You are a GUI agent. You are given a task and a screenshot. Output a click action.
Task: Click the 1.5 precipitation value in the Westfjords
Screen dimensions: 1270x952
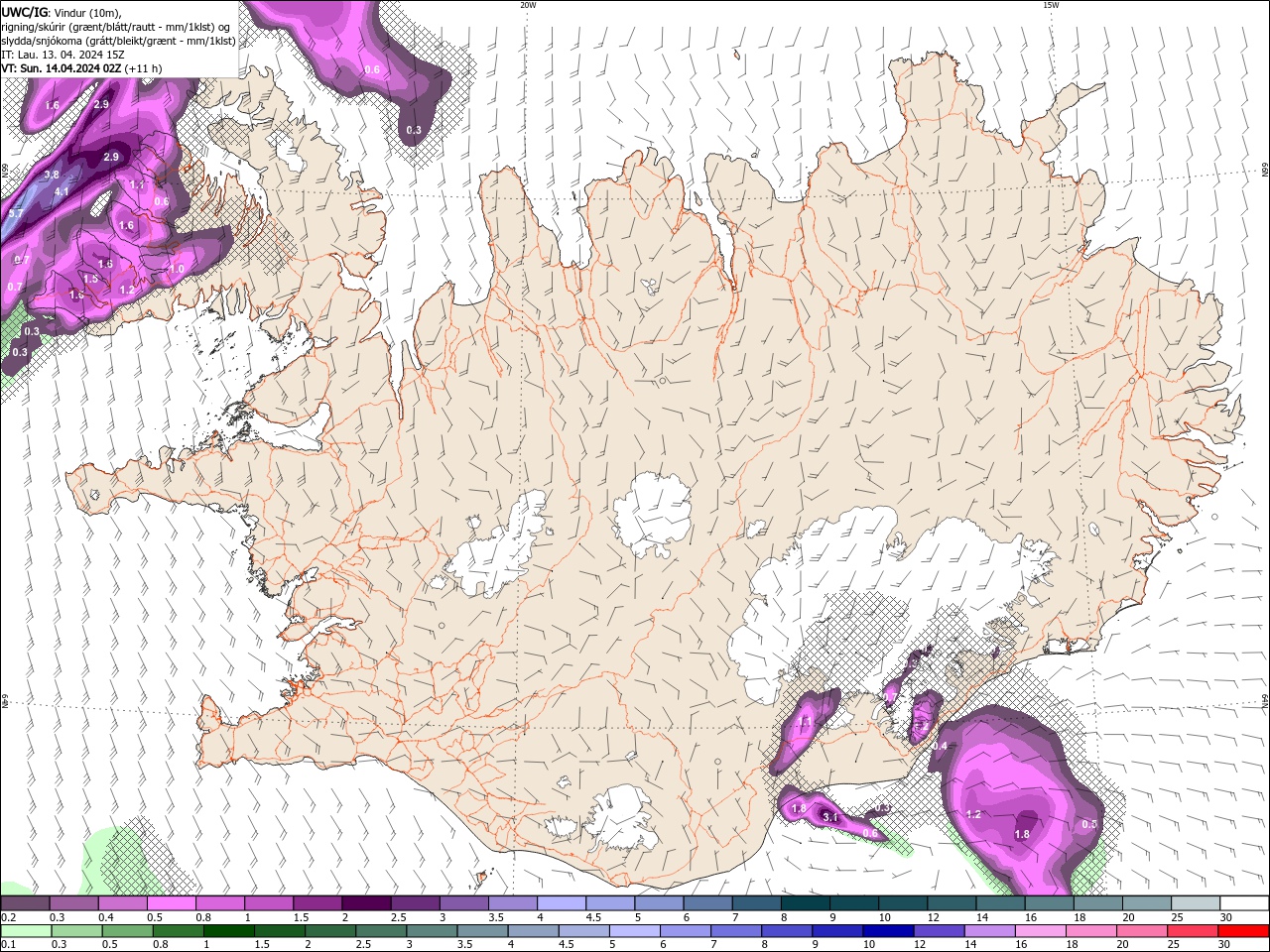pos(90,280)
